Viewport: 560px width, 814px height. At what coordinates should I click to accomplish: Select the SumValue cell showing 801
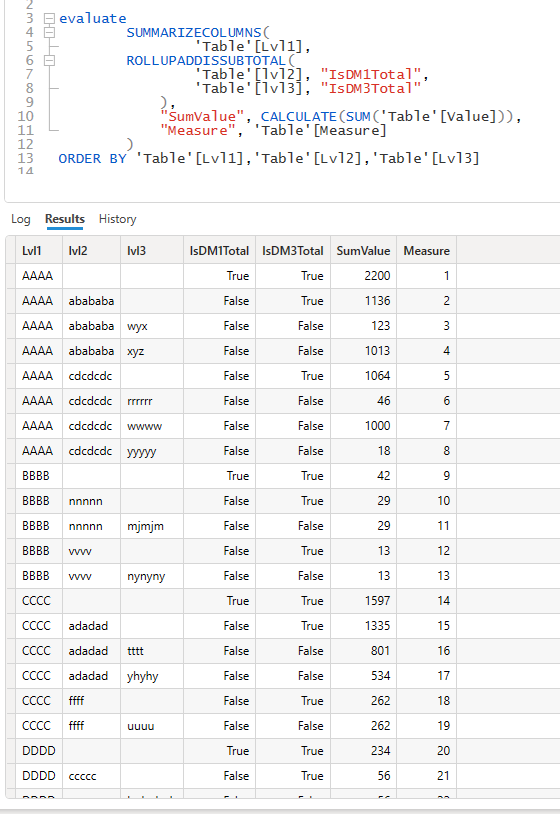(x=363, y=650)
